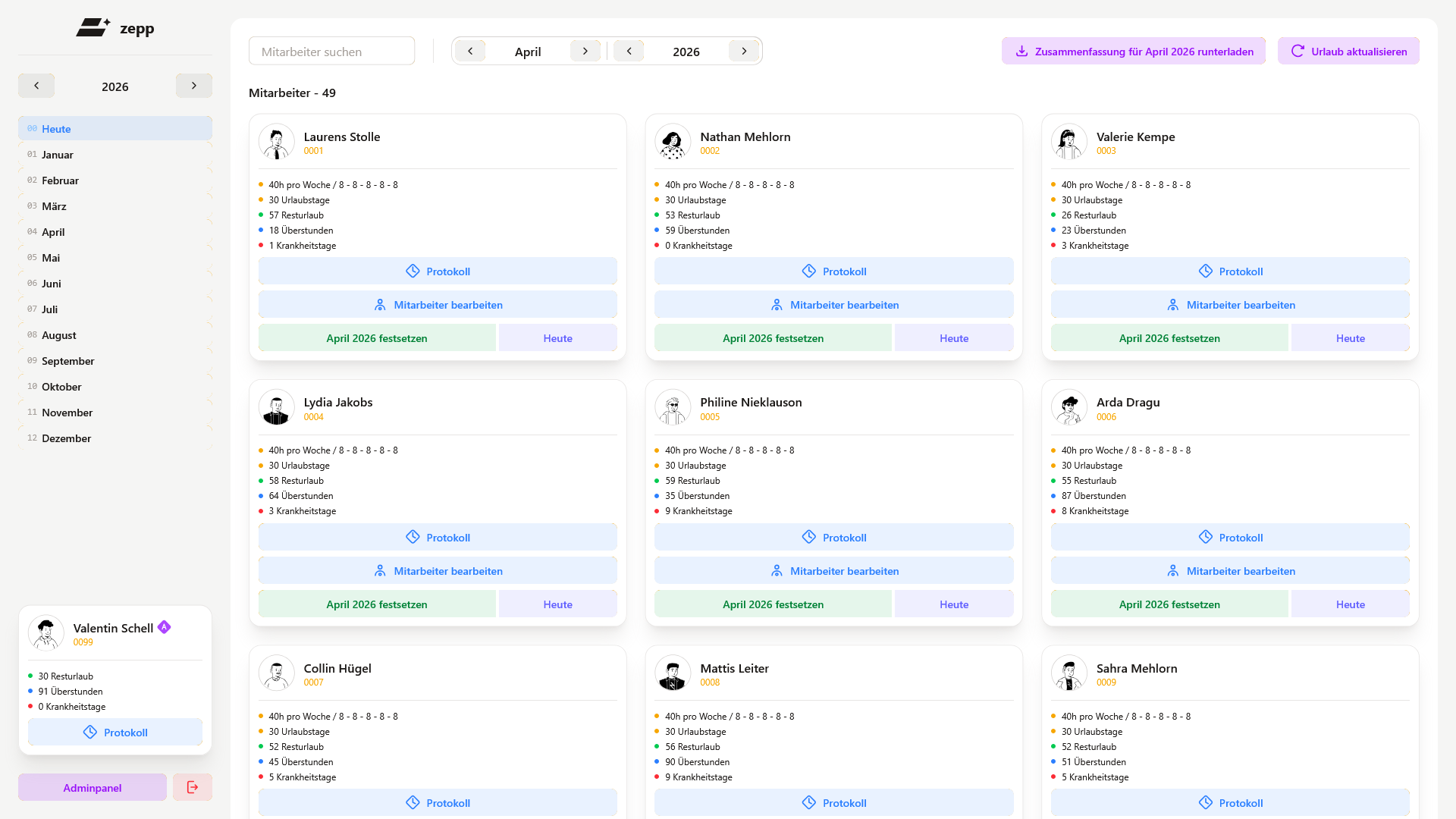This screenshot has height=819, width=1456.
Task: Set April 2026 for Lydia Jakobs
Action: 377,604
